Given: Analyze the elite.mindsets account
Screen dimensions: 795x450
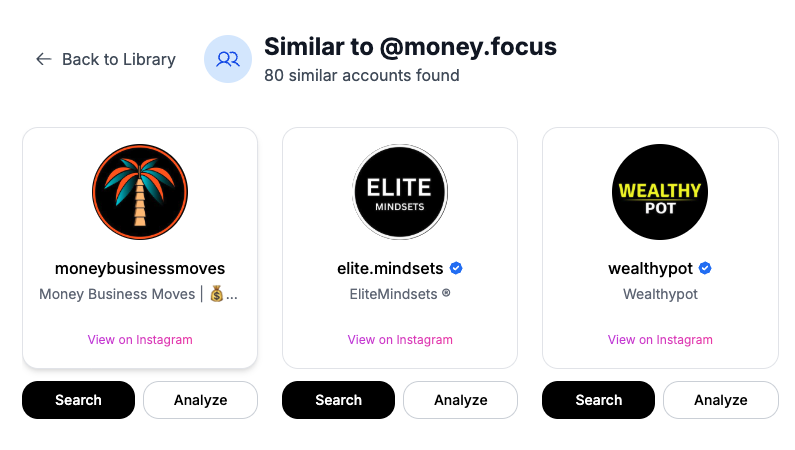Looking at the screenshot, I should tap(460, 400).
